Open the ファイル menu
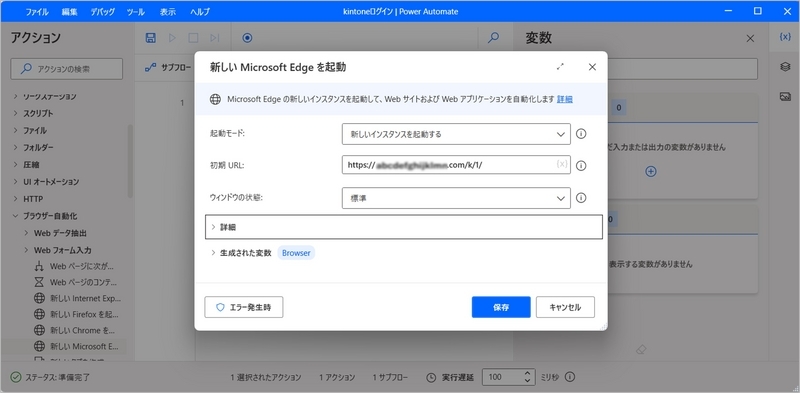The image size is (800, 393). point(37,11)
